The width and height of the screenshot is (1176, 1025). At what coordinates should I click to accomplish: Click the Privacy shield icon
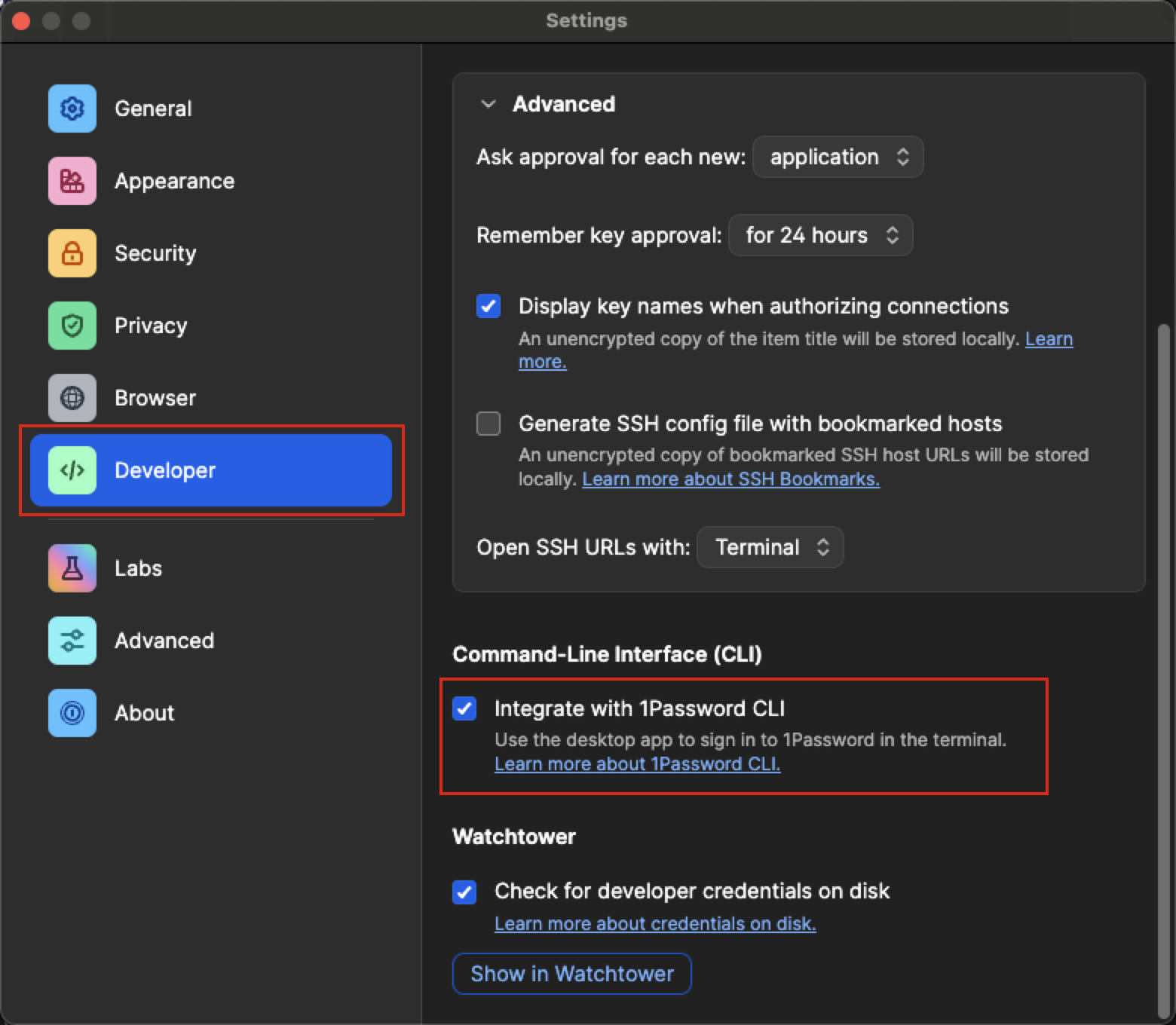72,326
